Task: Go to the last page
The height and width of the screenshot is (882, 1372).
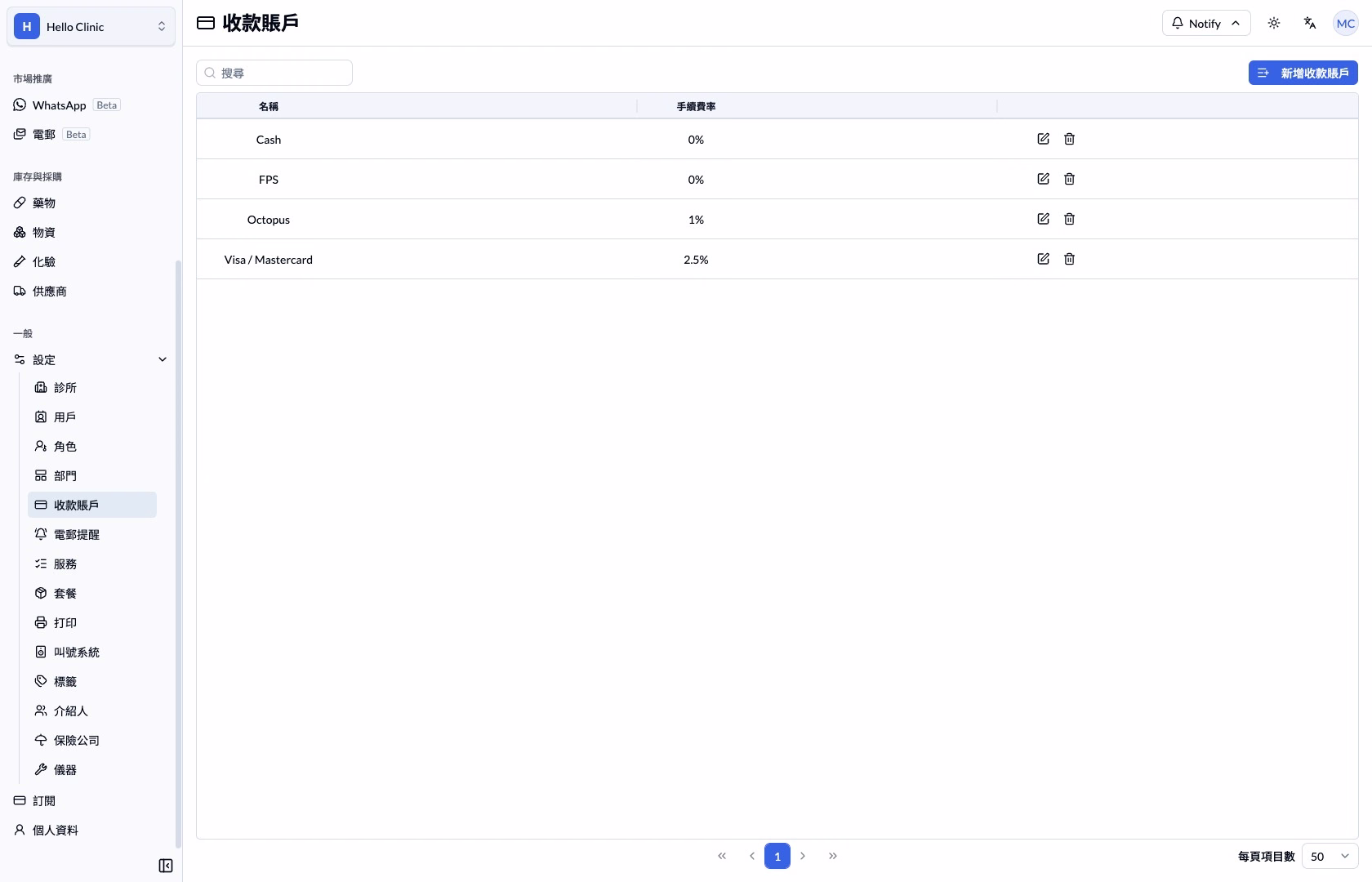Action: tap(833, 856)
